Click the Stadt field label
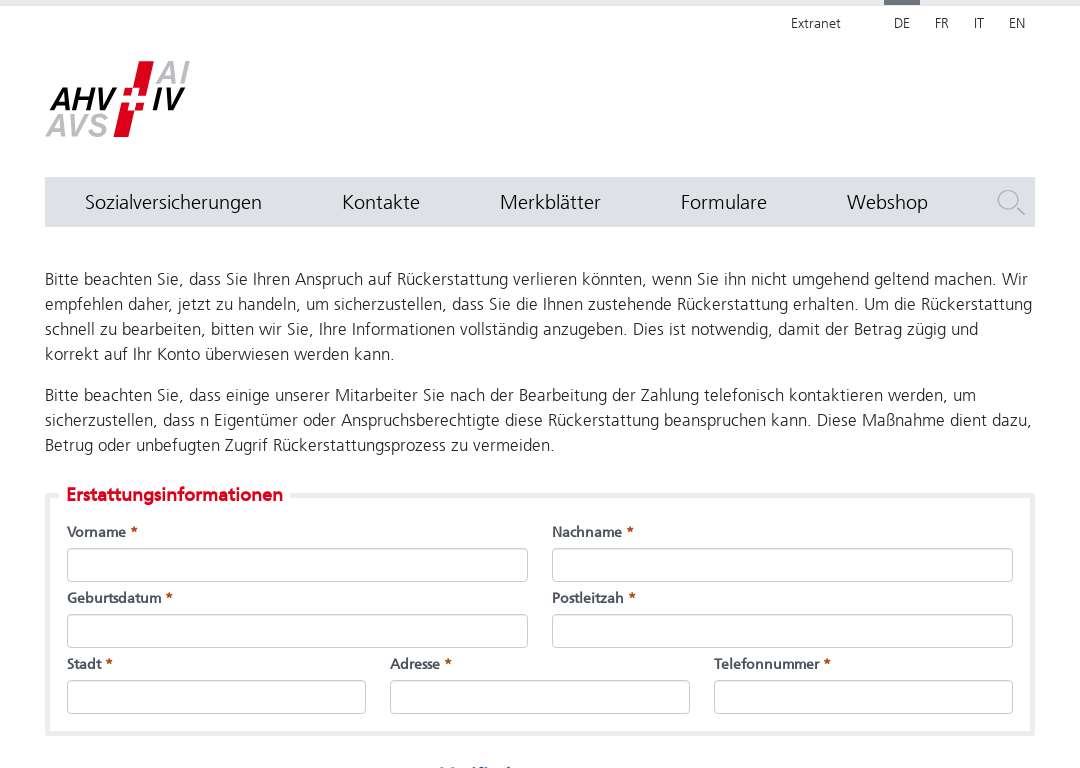 [x=84, y=664]
